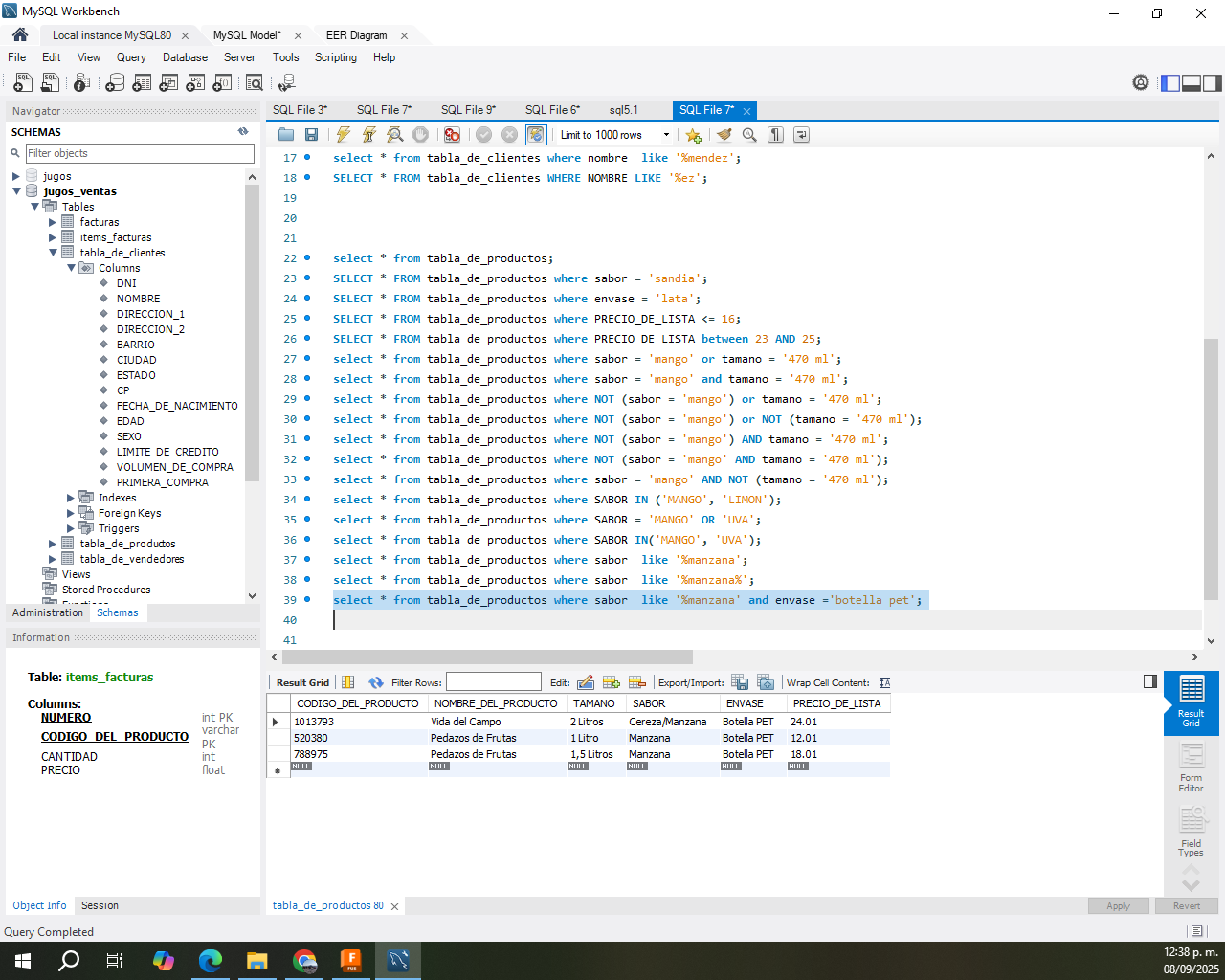
Task: Switch to the Administration tab
Action: pyautogui.click(x=48, y=612)
